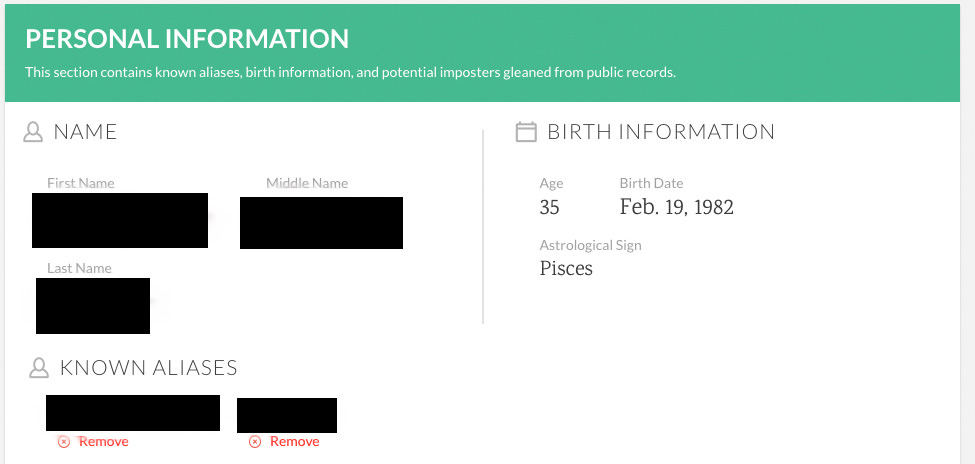
Task: Click the person icon beside KNOWN ALIASES
Action: tap(39, 368)
